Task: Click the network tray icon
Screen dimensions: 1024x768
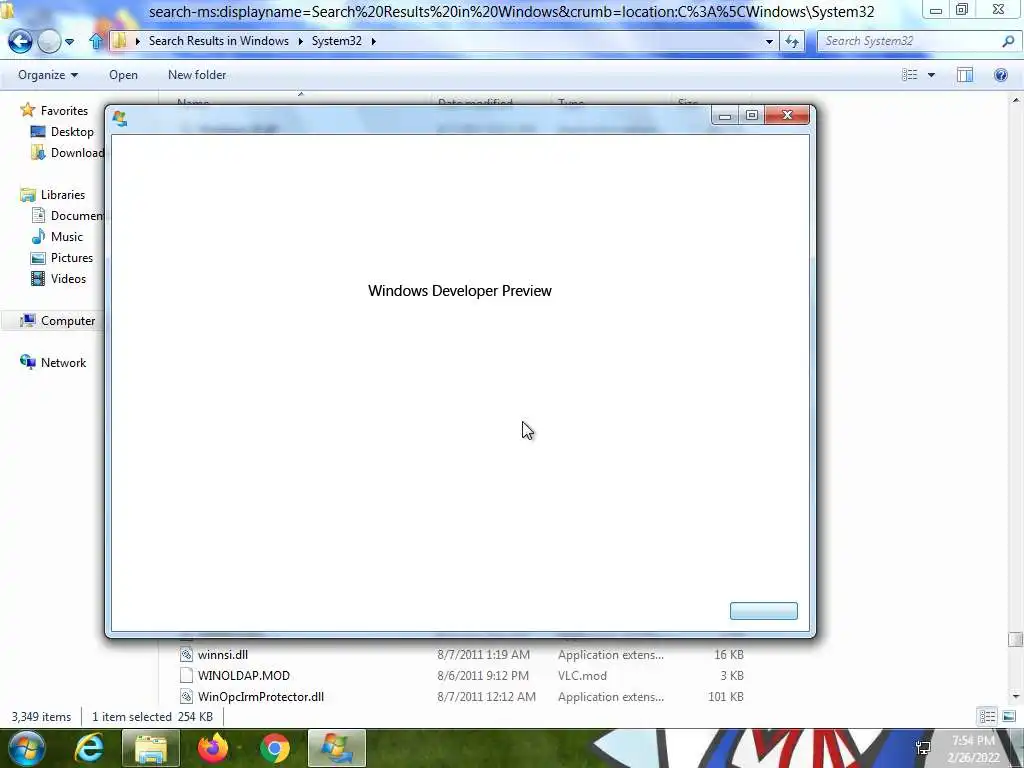Action: point(923,748)
